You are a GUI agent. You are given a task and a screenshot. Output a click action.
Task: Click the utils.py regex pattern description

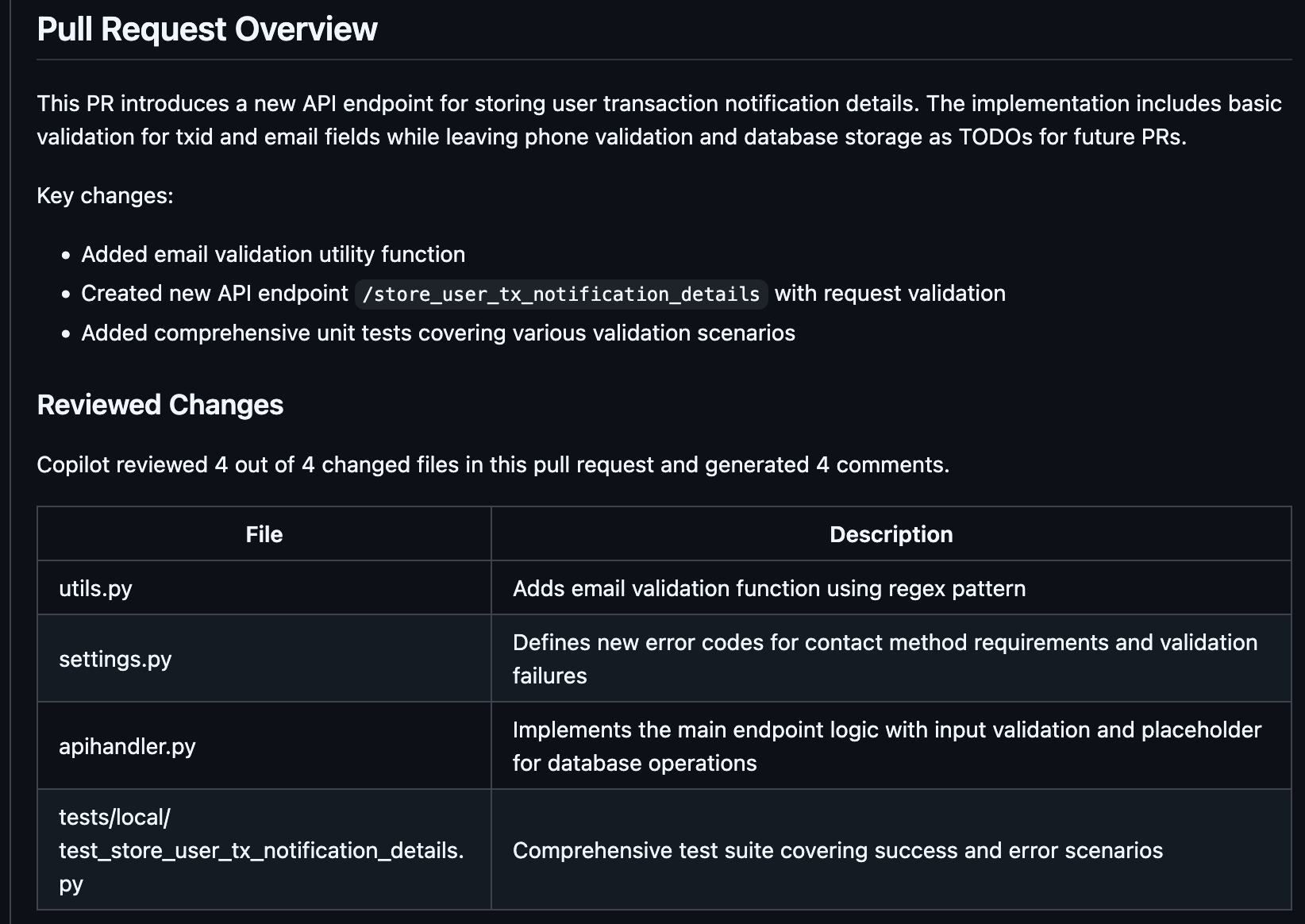tap(768, 588)
